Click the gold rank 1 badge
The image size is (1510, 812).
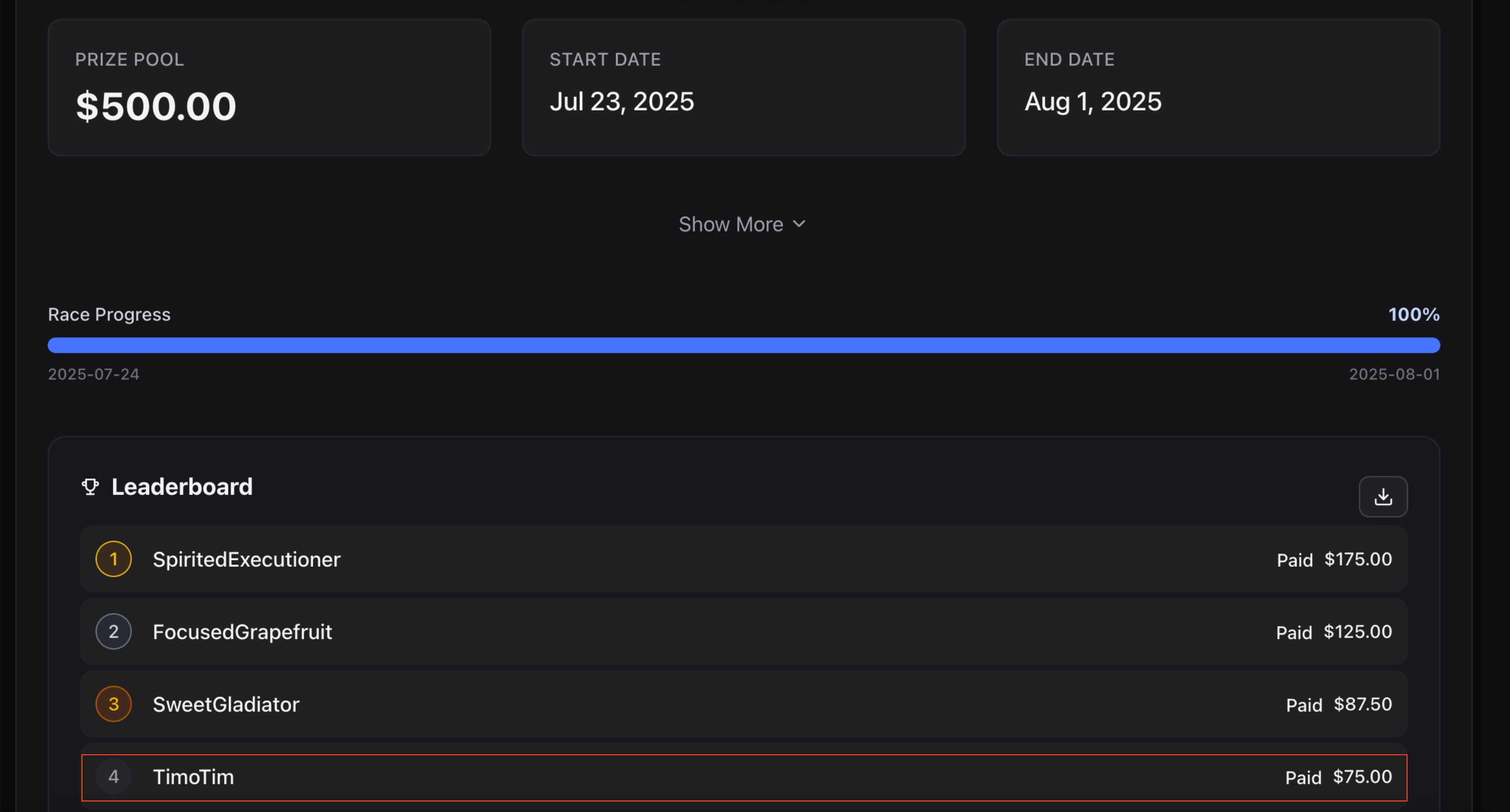coord(113,559)
